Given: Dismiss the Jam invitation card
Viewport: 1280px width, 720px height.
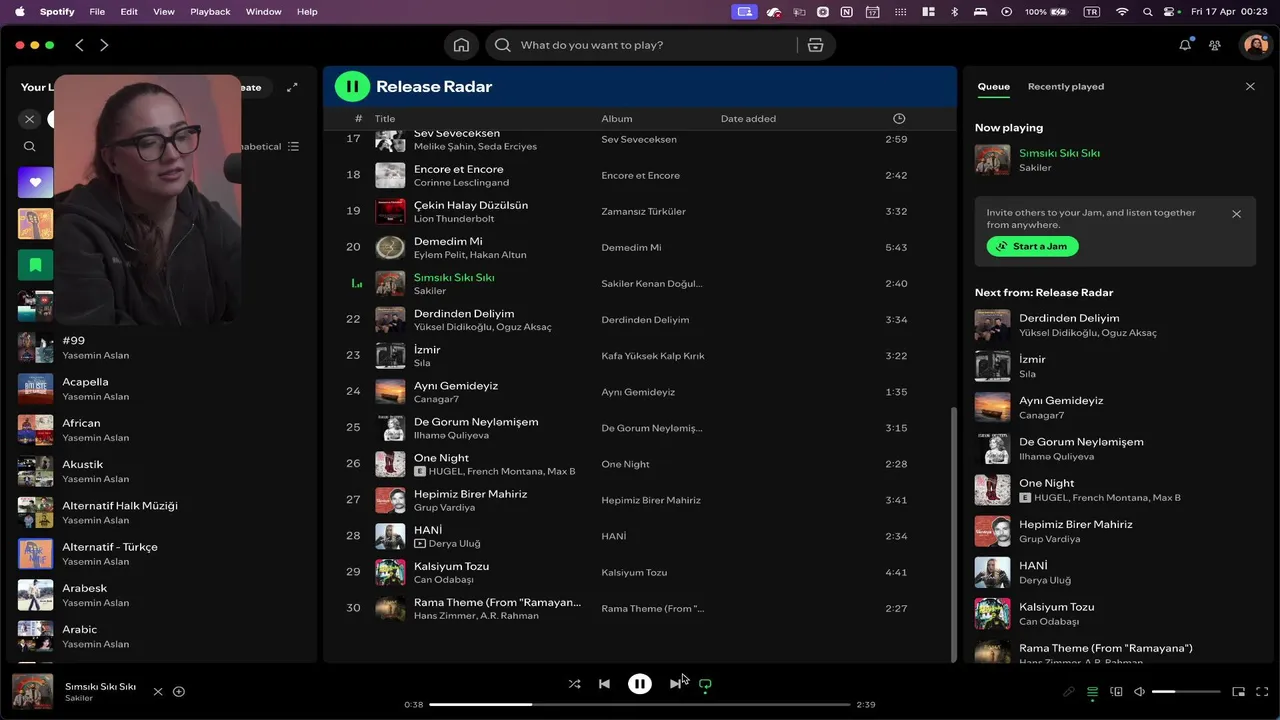Looking at the screenshot, I should 1236,214.
